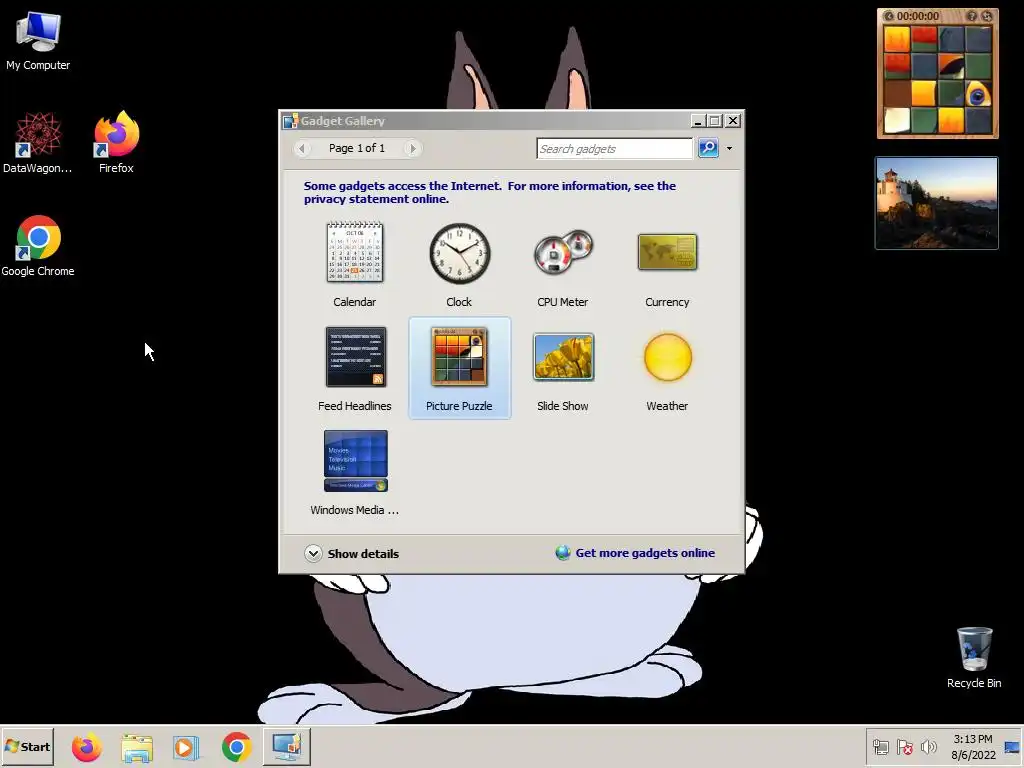The height and width of the screenshot is (768, 1024).
Task: Select the Weather gadget
Action: pos(667,368)
